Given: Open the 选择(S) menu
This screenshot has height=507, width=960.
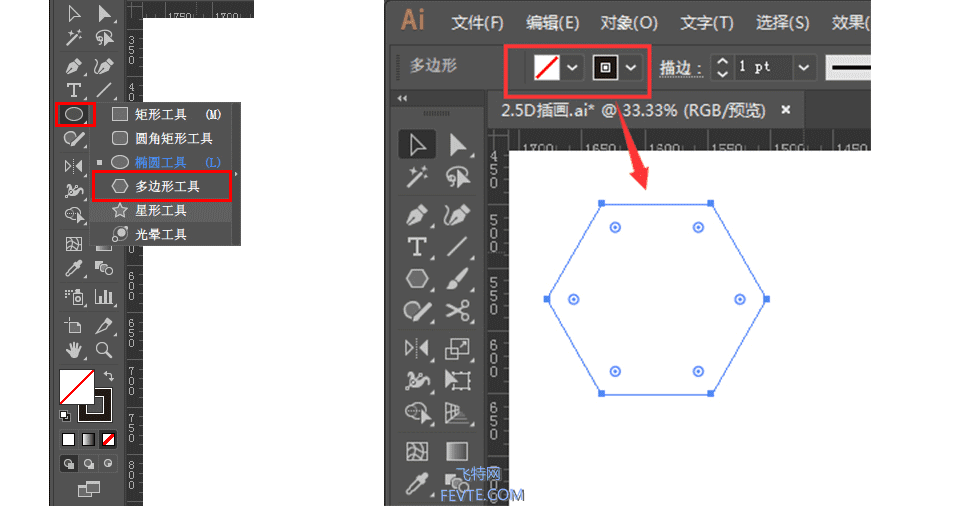Looking at the screenshot, I should [782, 23].
